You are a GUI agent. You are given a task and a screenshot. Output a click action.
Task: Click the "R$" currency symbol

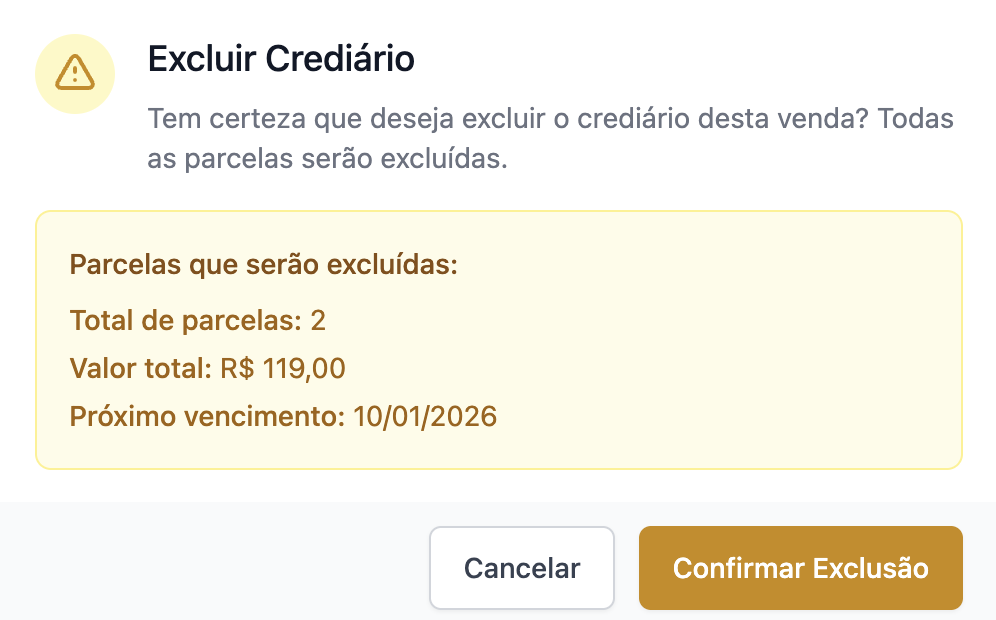[237, 368]
